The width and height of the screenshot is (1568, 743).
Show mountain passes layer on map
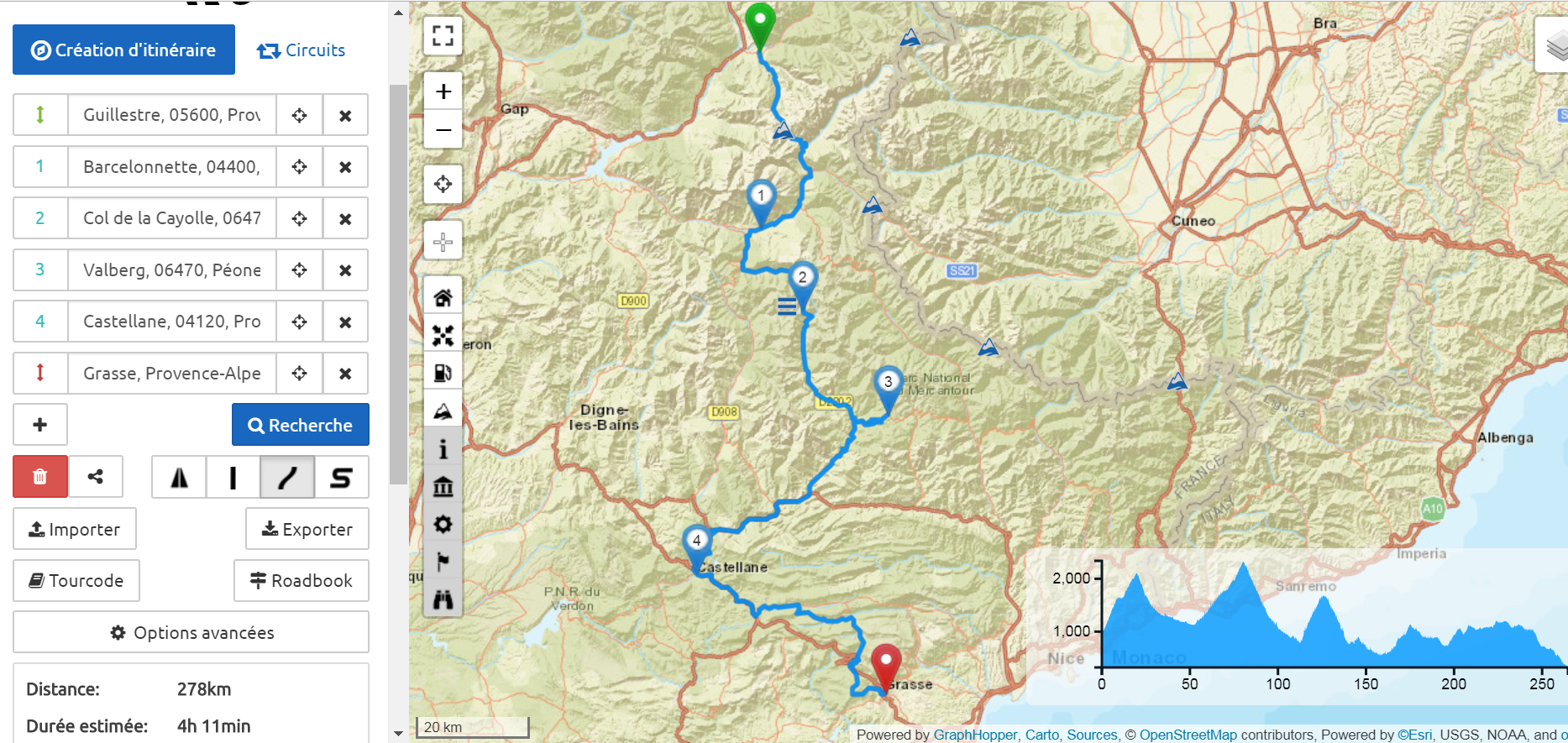click(443, 411)
